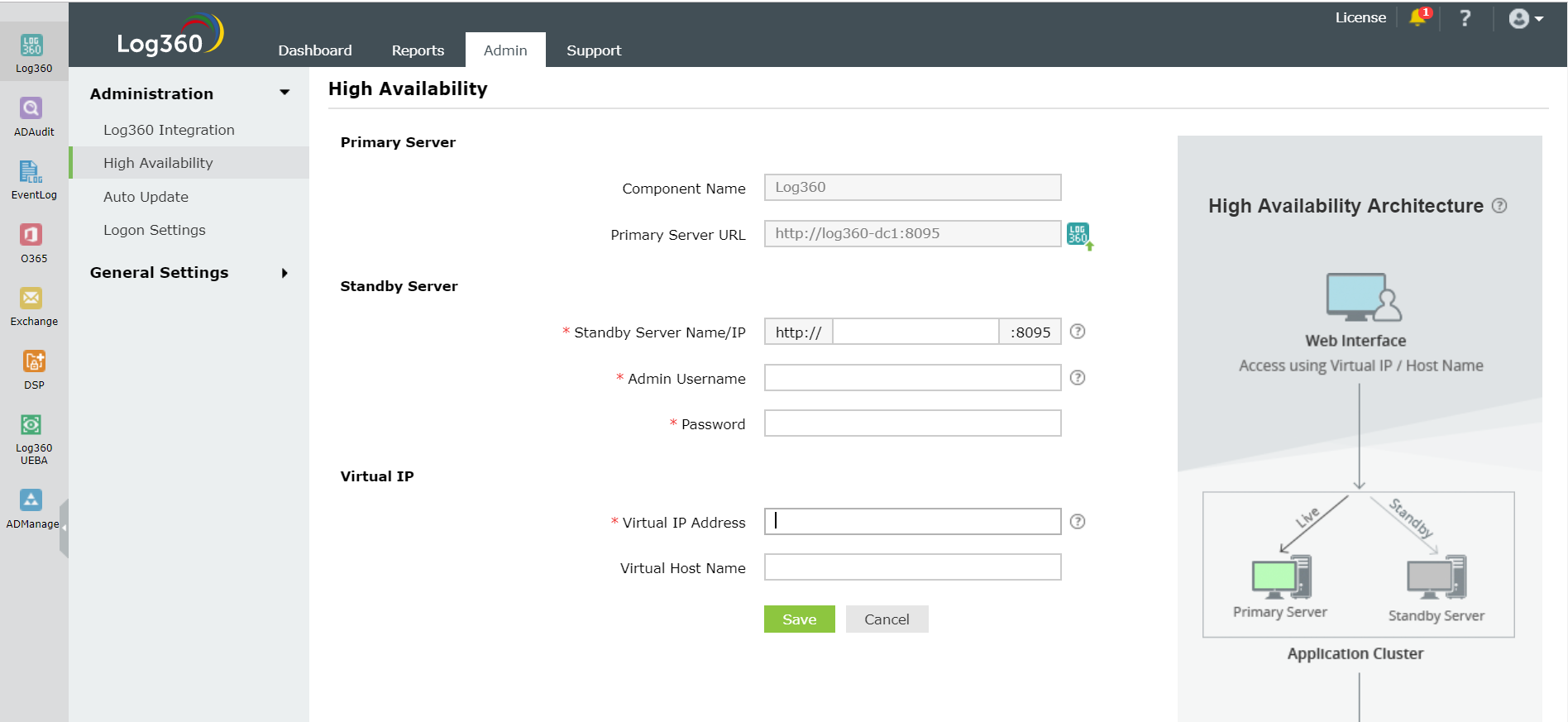This screenshot has width=1568, height=722.
Task: Select Auto Update in Administration menu
Action: coord(146,197)
